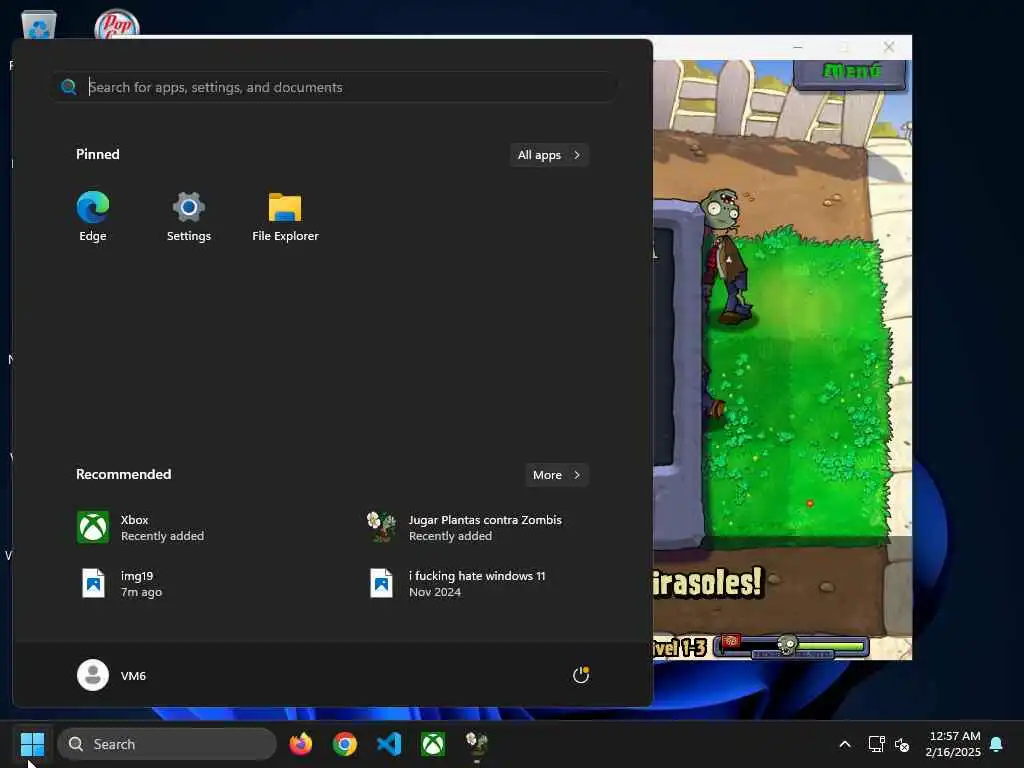Viewport: 1024px width, 768px height.
Task: Open the Recycle Bin desktop icon
Action: (x=39, y=26)
